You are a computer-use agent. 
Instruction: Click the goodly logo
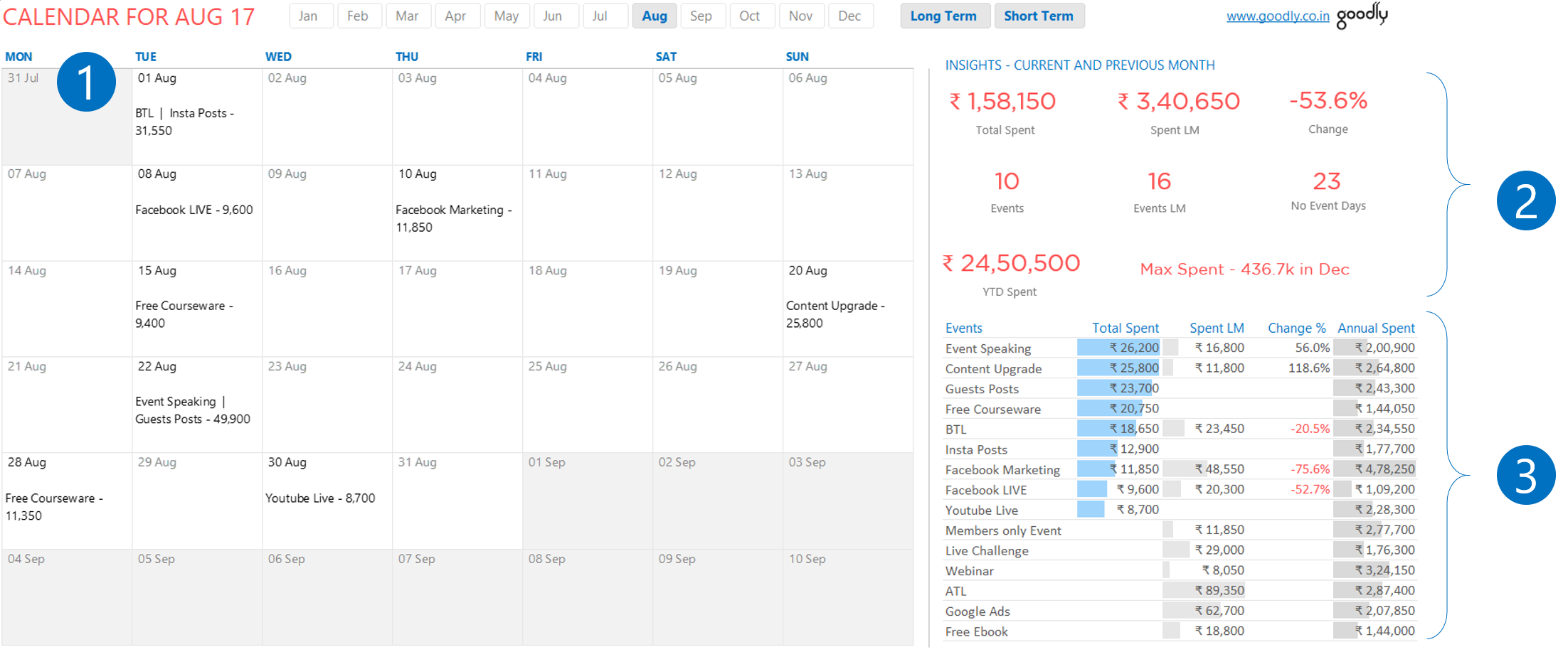point(1362,14)
